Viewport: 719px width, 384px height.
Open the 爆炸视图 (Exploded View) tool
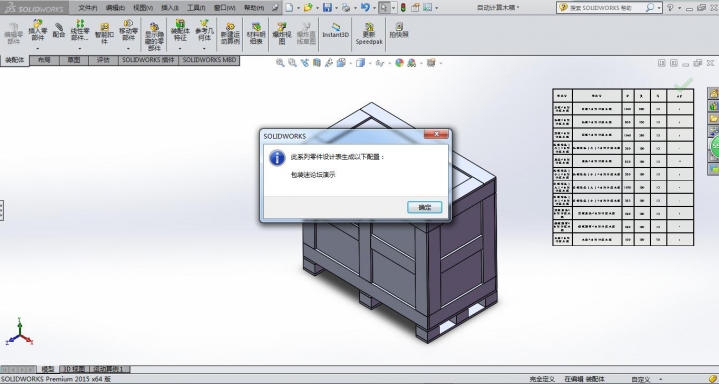point(282,33)
